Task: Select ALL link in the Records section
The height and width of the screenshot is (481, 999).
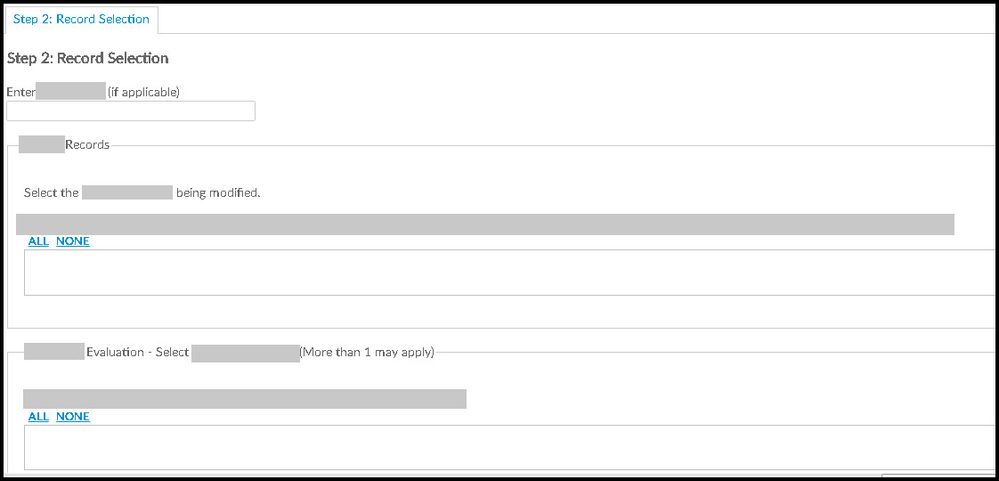Action: 38,241
